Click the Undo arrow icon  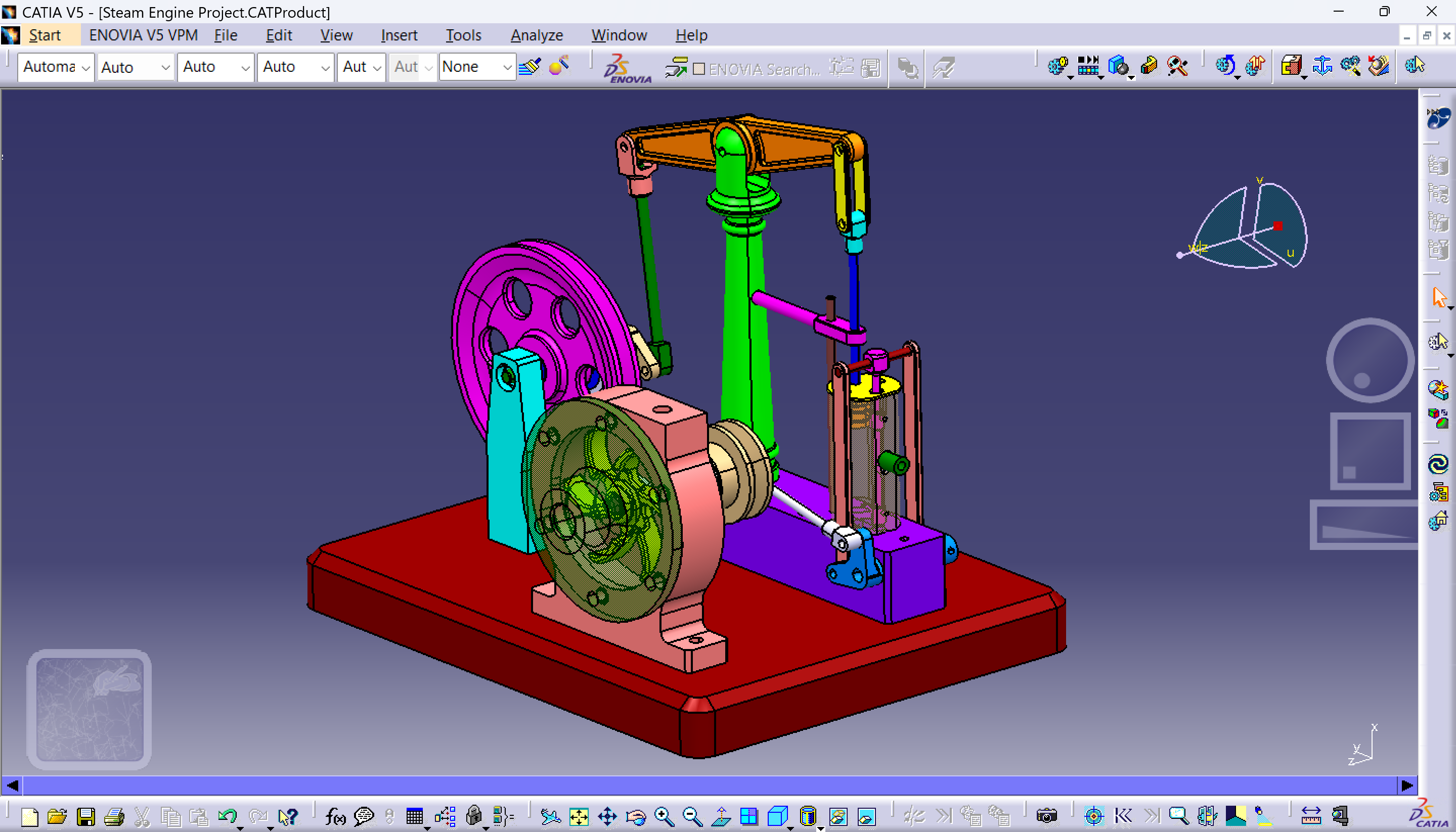[x=227, y=816]
